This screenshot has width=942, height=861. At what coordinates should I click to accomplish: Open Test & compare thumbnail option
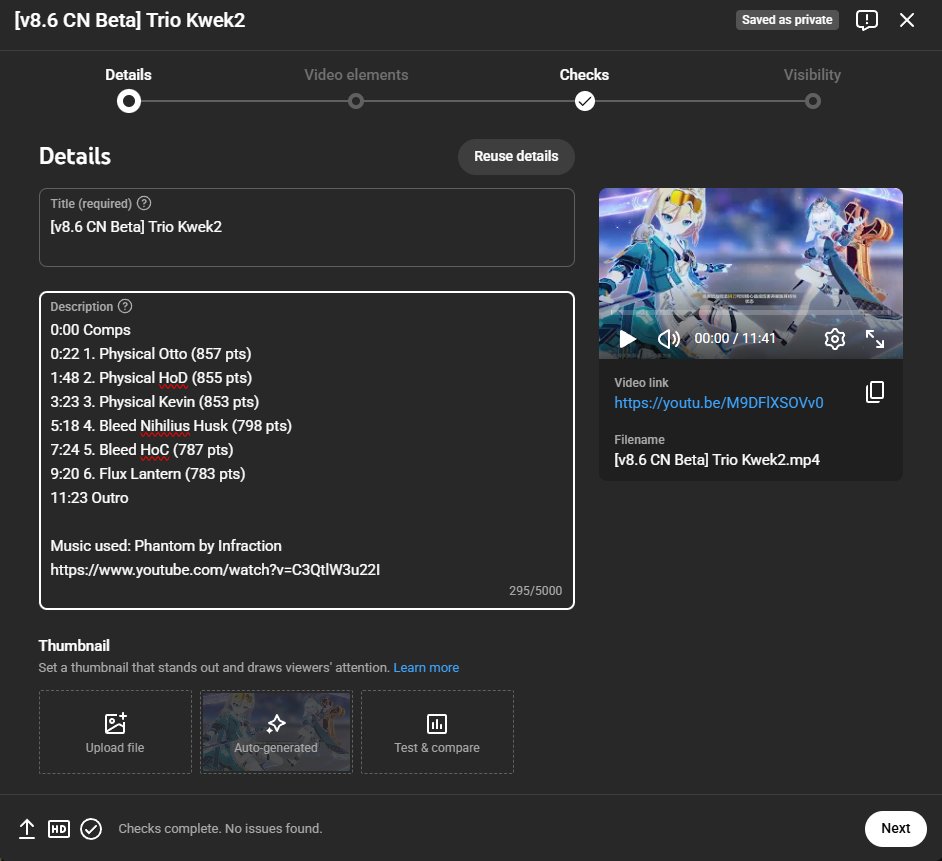[437, 732]
